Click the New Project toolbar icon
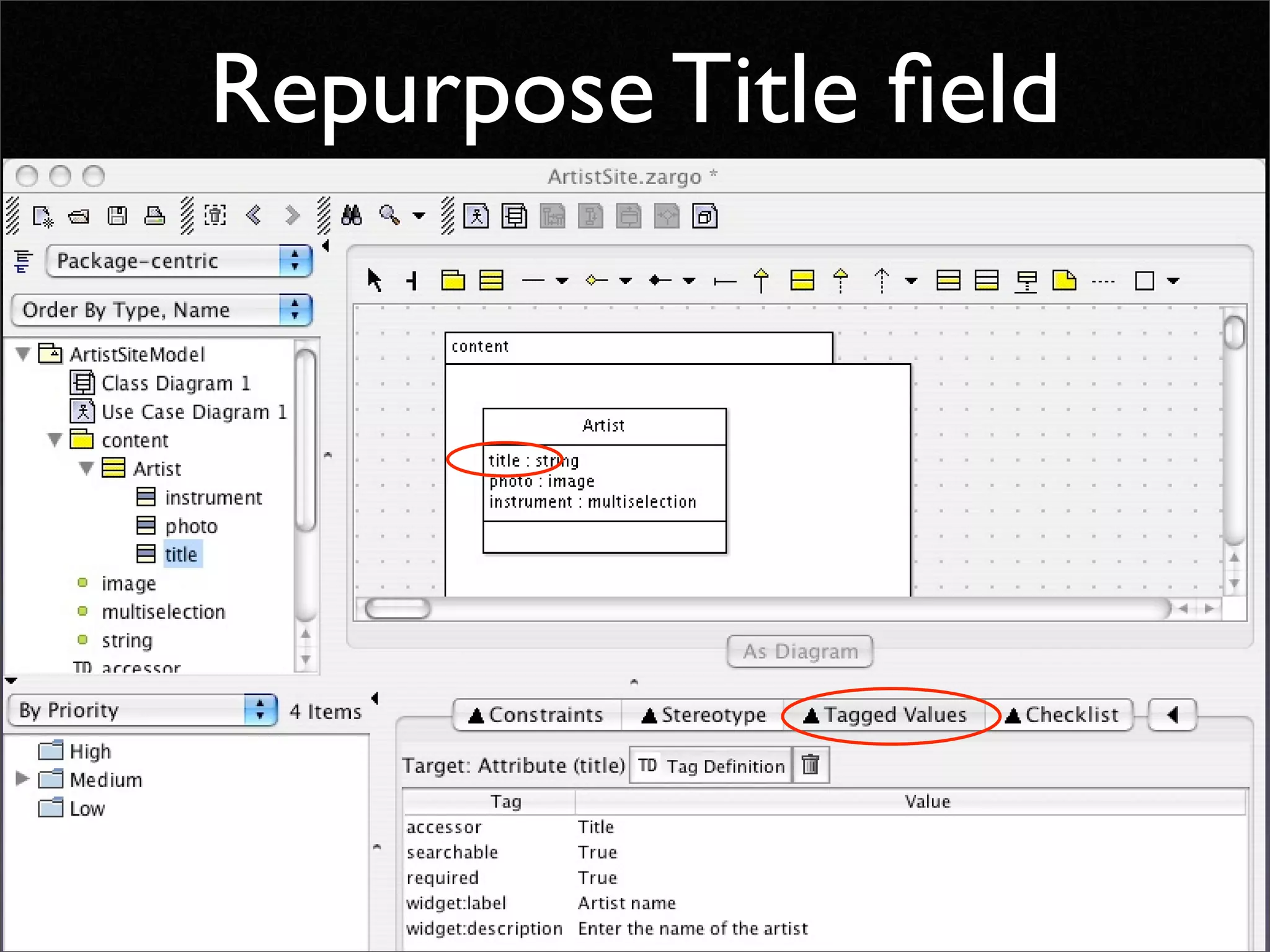The width and height of the screenshot is (1270, 952). (x=42, y=216)
